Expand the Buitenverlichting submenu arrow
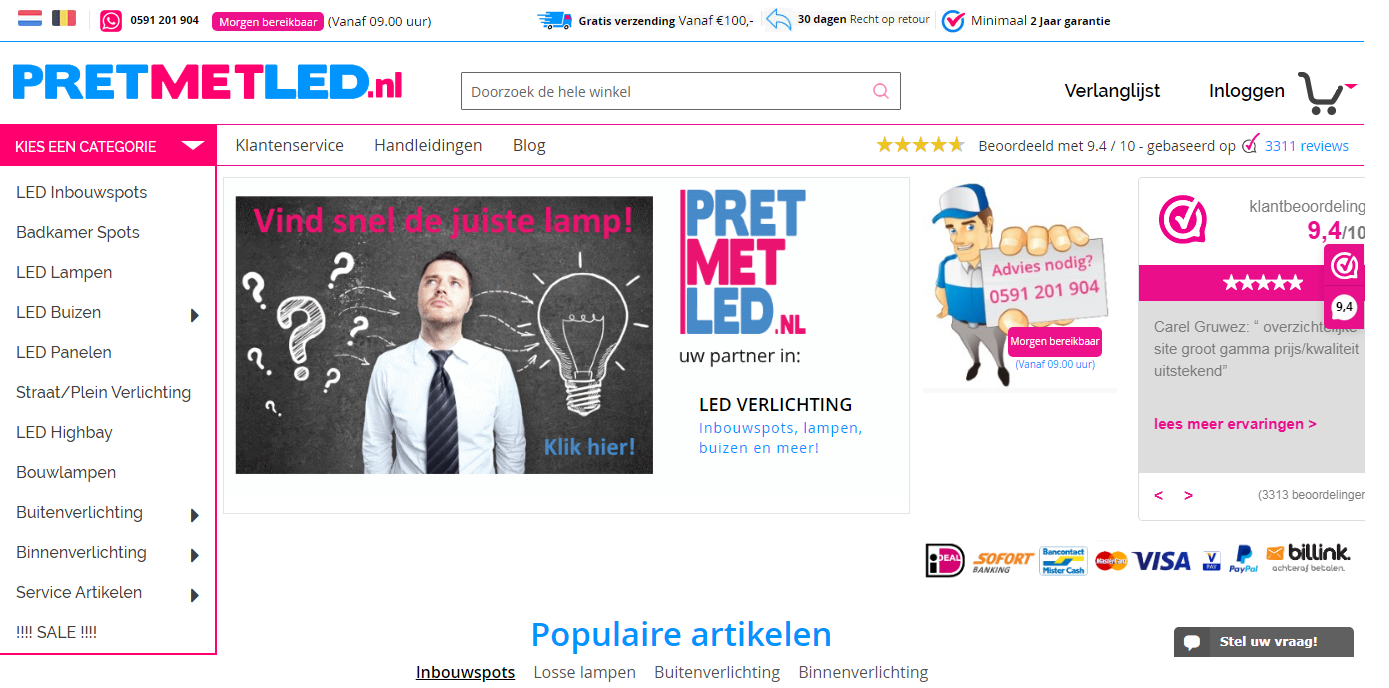This screenshot has height=688, width=1389. [195, 515]
